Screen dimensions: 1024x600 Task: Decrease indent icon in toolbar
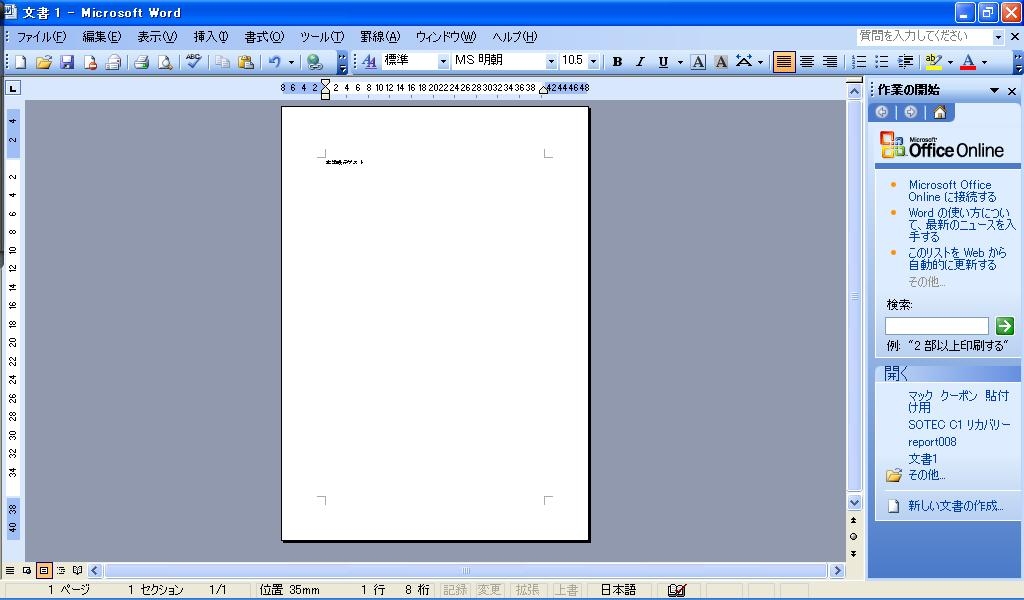point(905,62)
